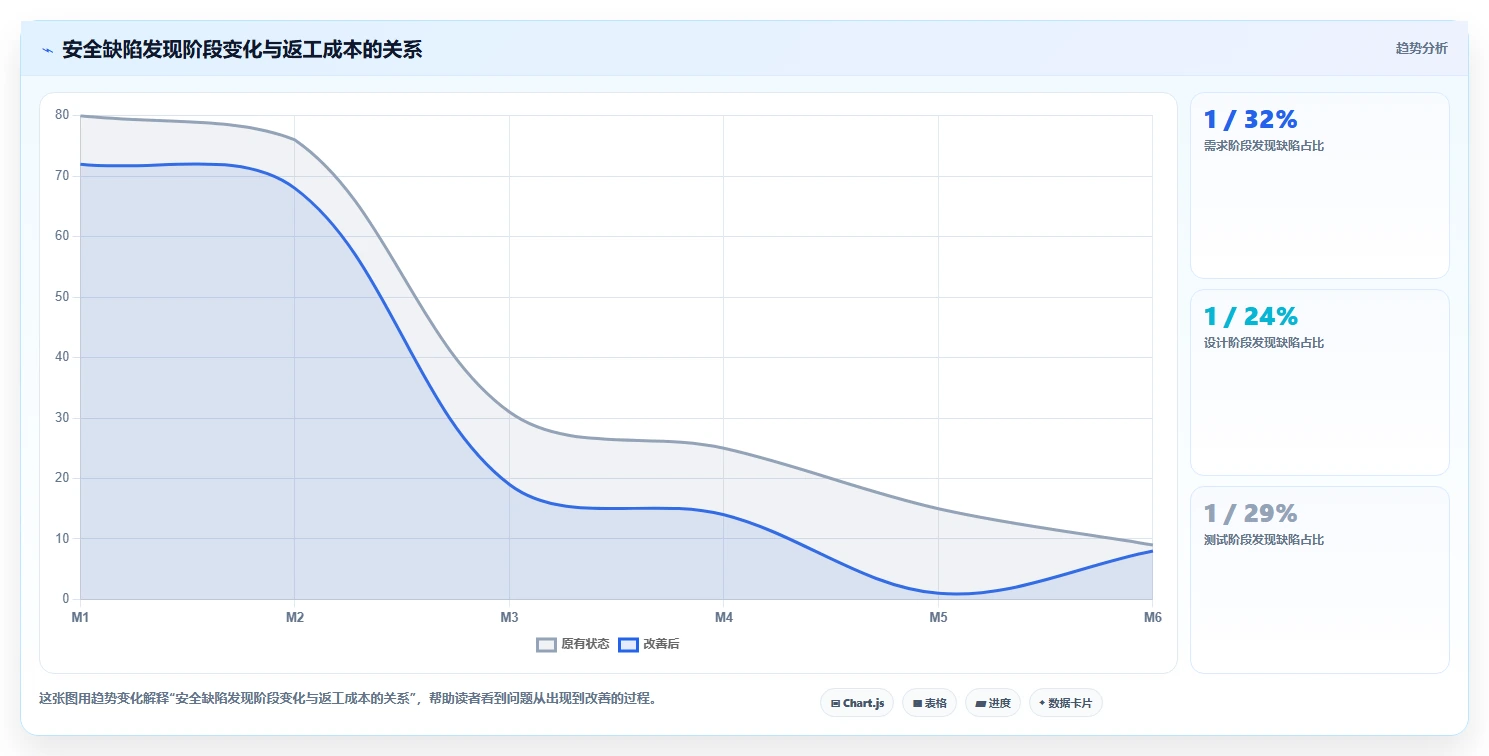Click the chart title 安全缺陷发现阶段变化与返工成本的关系
The image size is (1489, 756).
pos(242,50)
